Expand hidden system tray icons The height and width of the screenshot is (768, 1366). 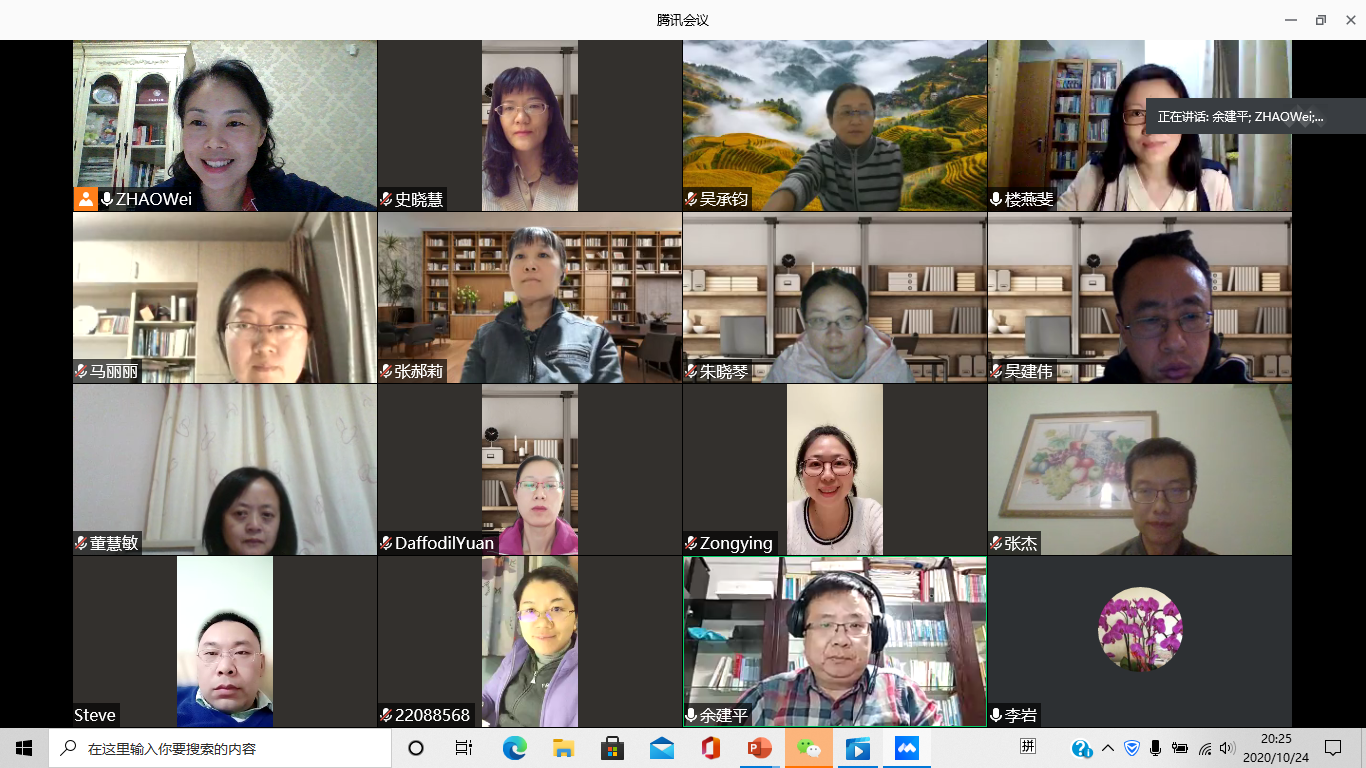click(1108, 748)
